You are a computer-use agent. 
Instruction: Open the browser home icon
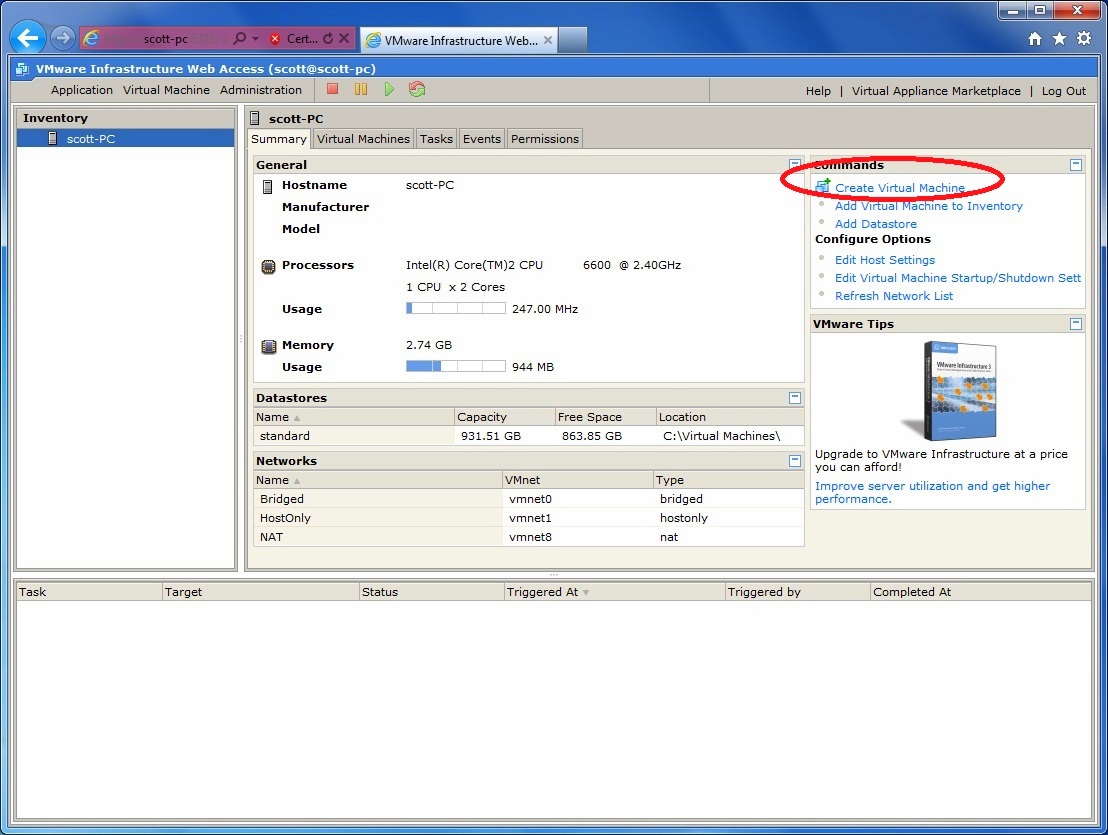point(1035,39)
